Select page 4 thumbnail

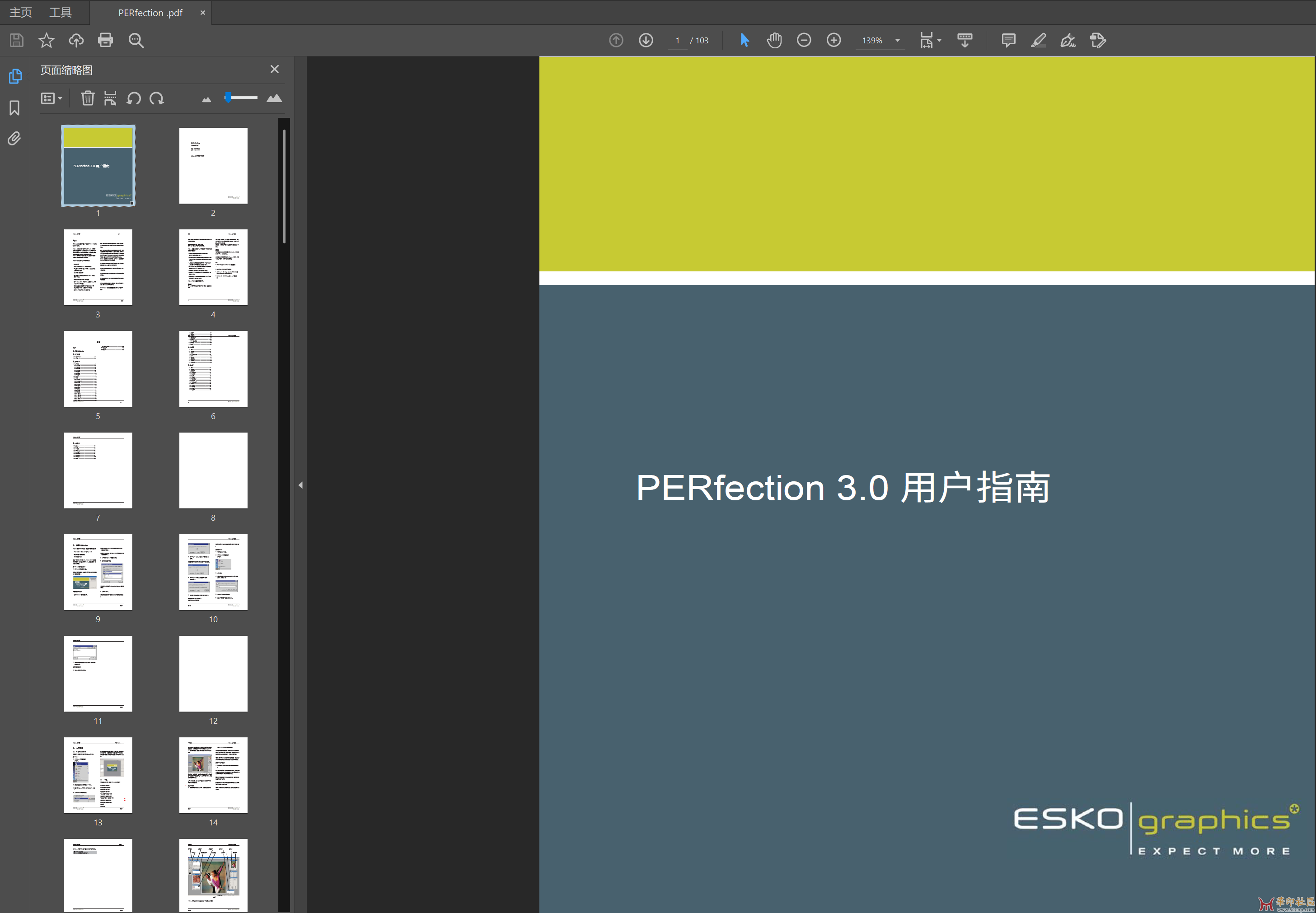[213, 267]
